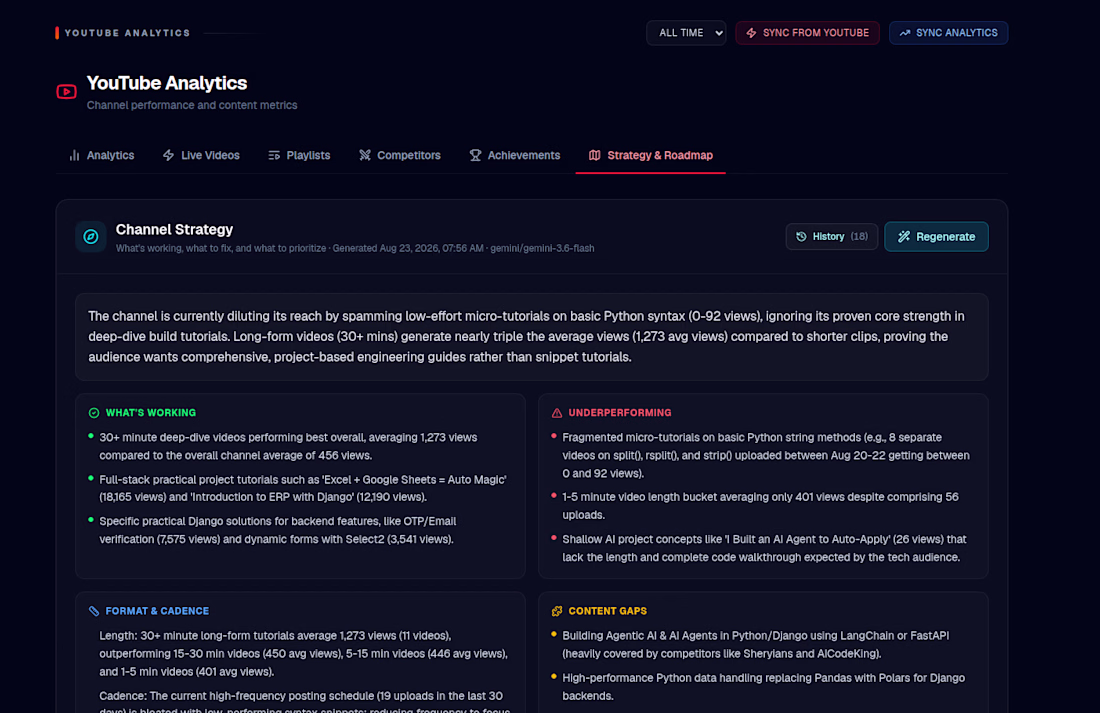Click the red YouTube logo icon

[x=67, y=92]
